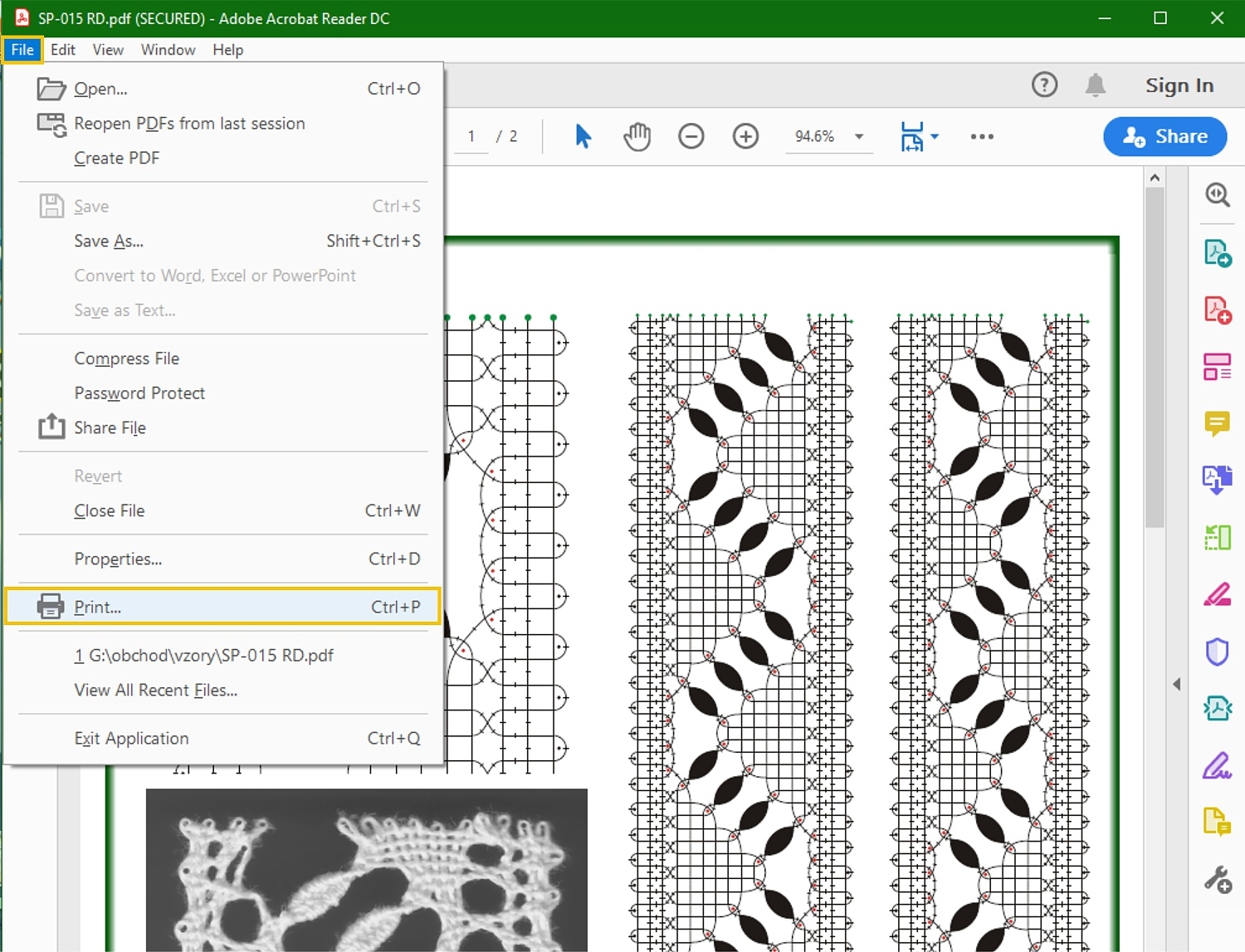Screen dimensions: 1245x952
Task: Click the vertical scrollbar thumb
Action: 1155,357
